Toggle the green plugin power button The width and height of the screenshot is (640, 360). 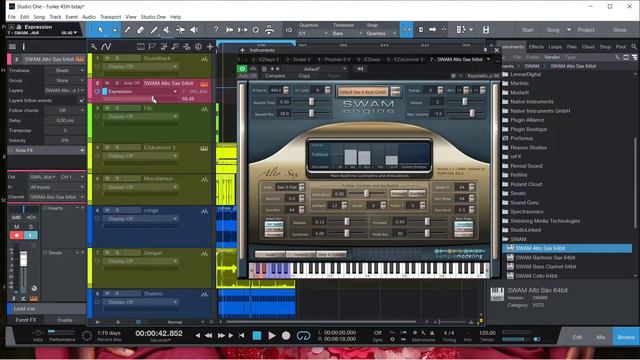pos(242,69)
